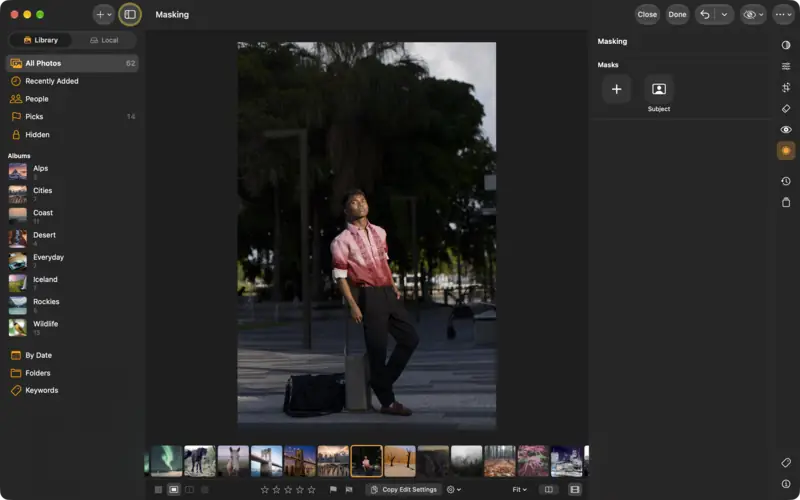The width and height of the screenshot is (800, 500).
Task: Click the Done button
Action: (677, 15)
